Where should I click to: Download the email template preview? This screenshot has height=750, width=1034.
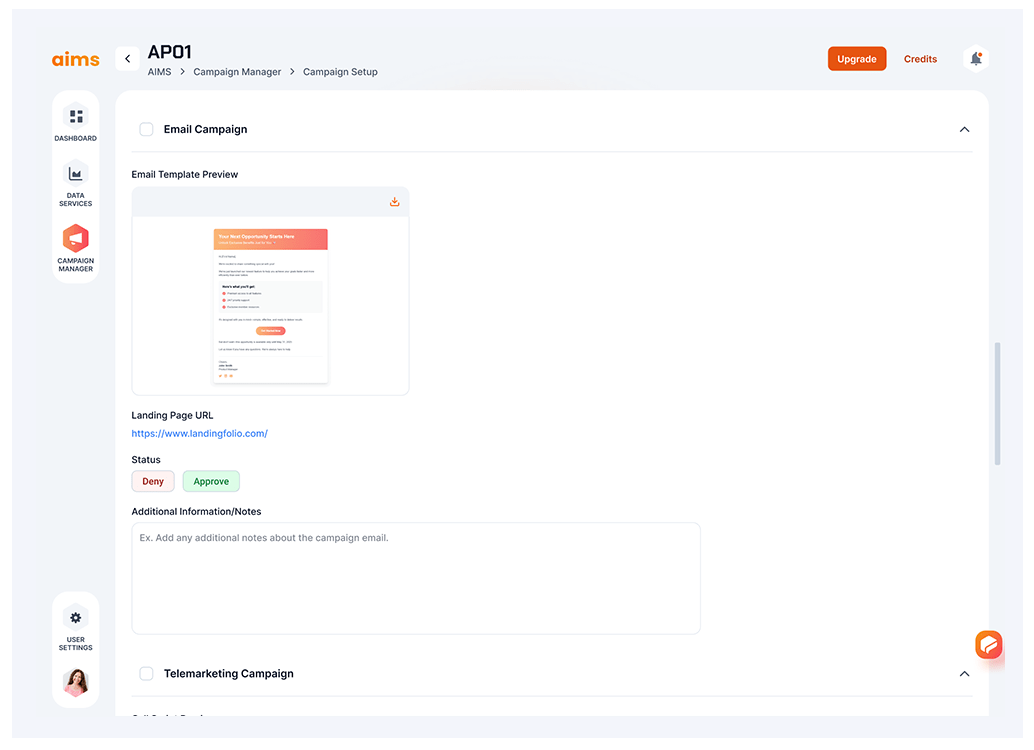pos(395,202)
